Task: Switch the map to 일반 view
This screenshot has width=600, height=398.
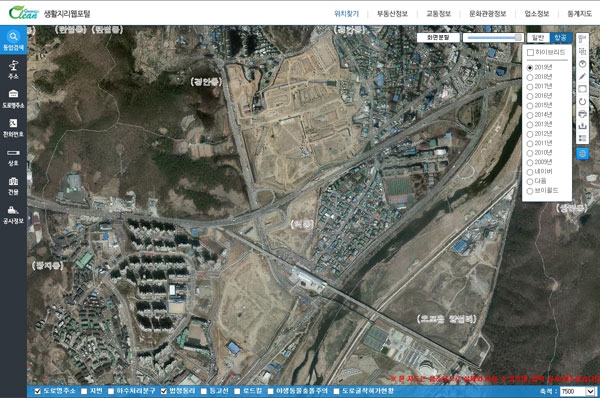Action: click(538, 38)
